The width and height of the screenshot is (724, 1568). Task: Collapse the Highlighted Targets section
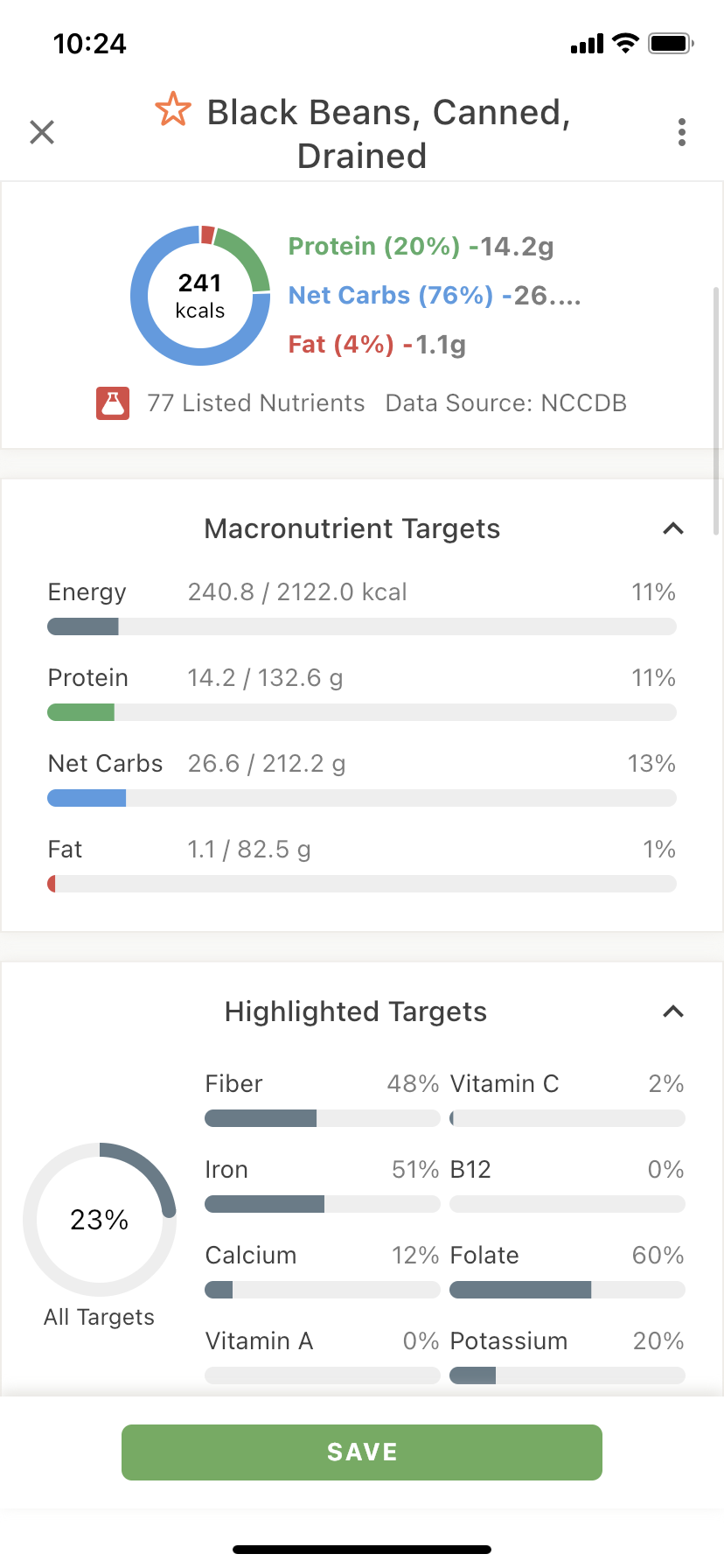tap(673, 1011)
